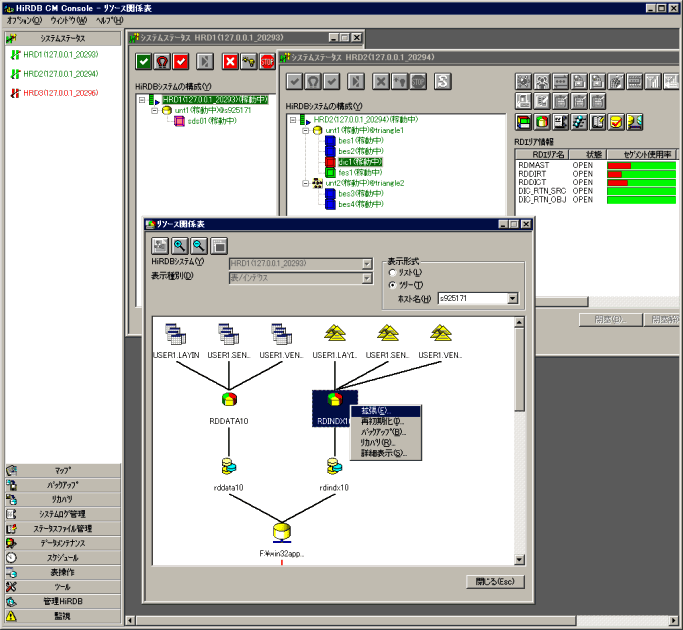This screenshot has height=630, width=683.
Task: Choose 拡張 from the context menu
Action: tap(376, 410)
